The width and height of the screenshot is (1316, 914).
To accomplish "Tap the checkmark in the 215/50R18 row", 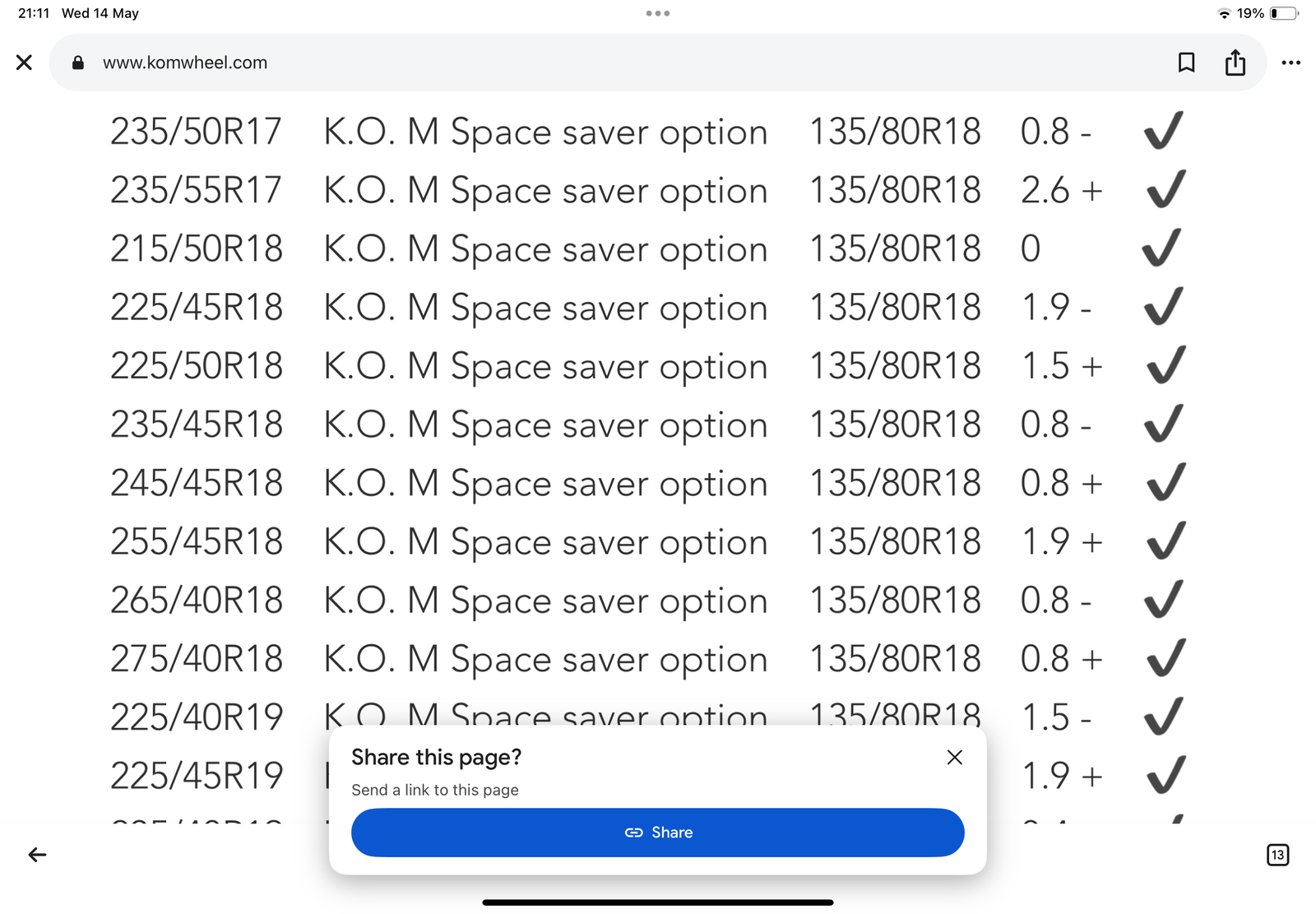I will [1162, 248].
